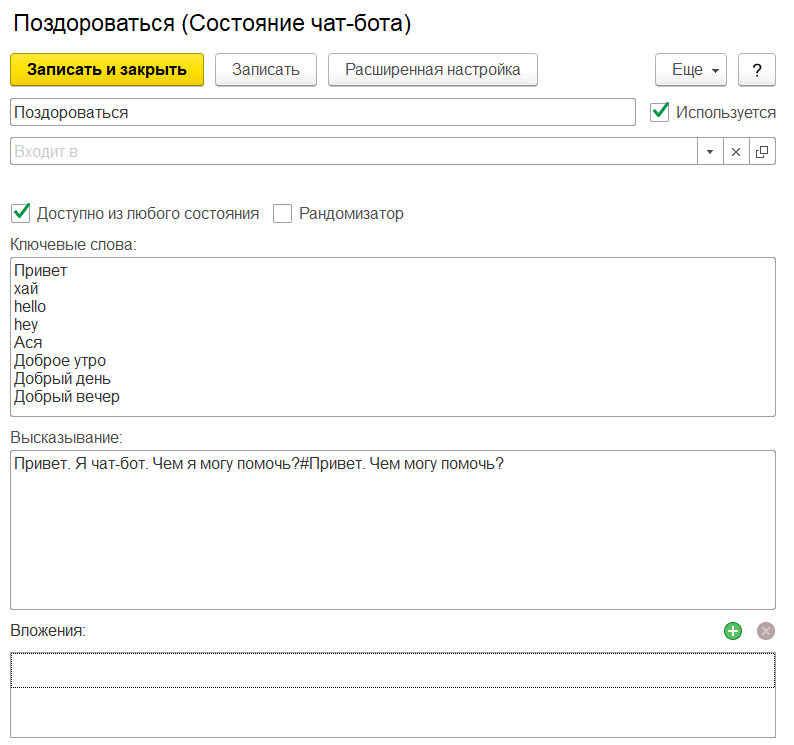Click the gray remove attachment icon
Screen dimensions: 794x745
pos(765,631)
